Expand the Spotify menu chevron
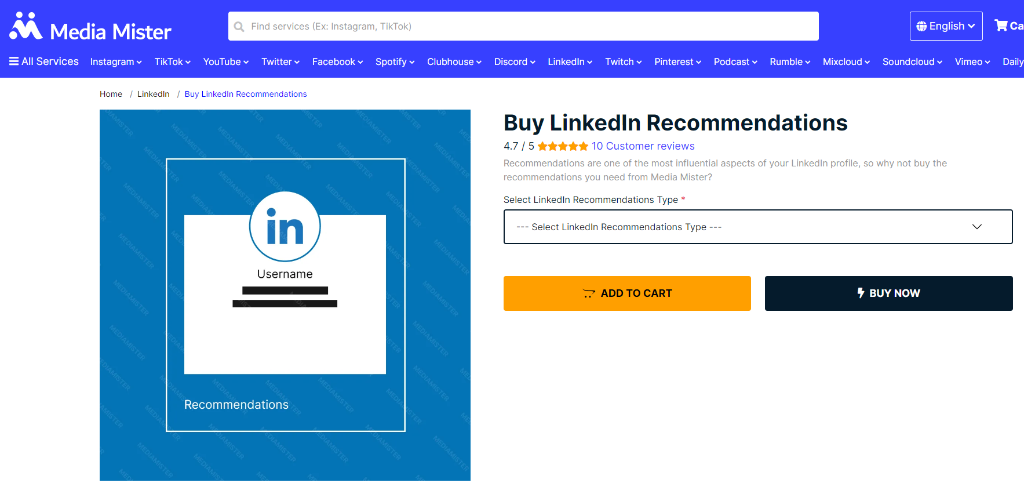1024x490 pixels. pos(412,62)
